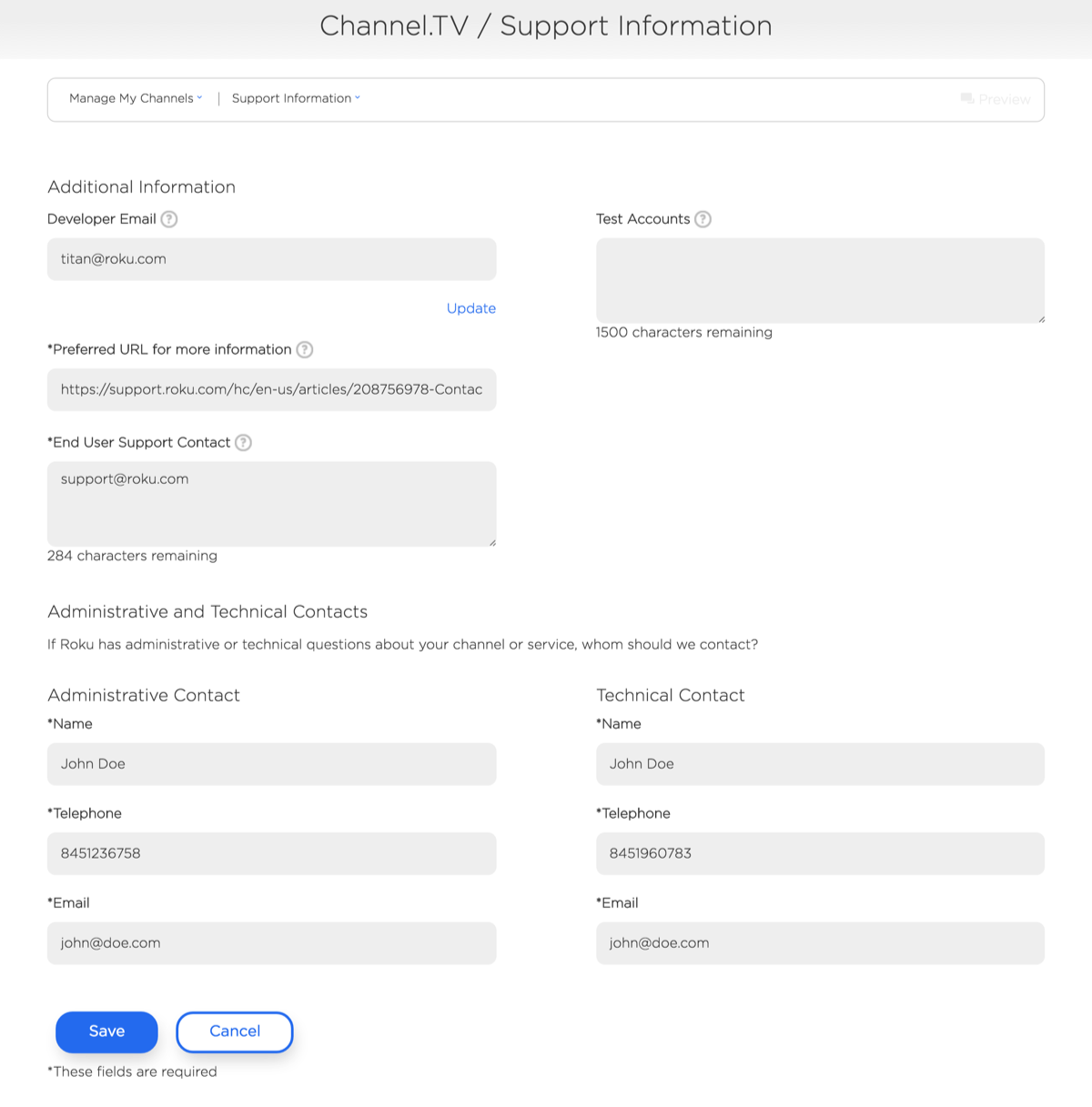Click the Save button

click(x=106, y=1032)
